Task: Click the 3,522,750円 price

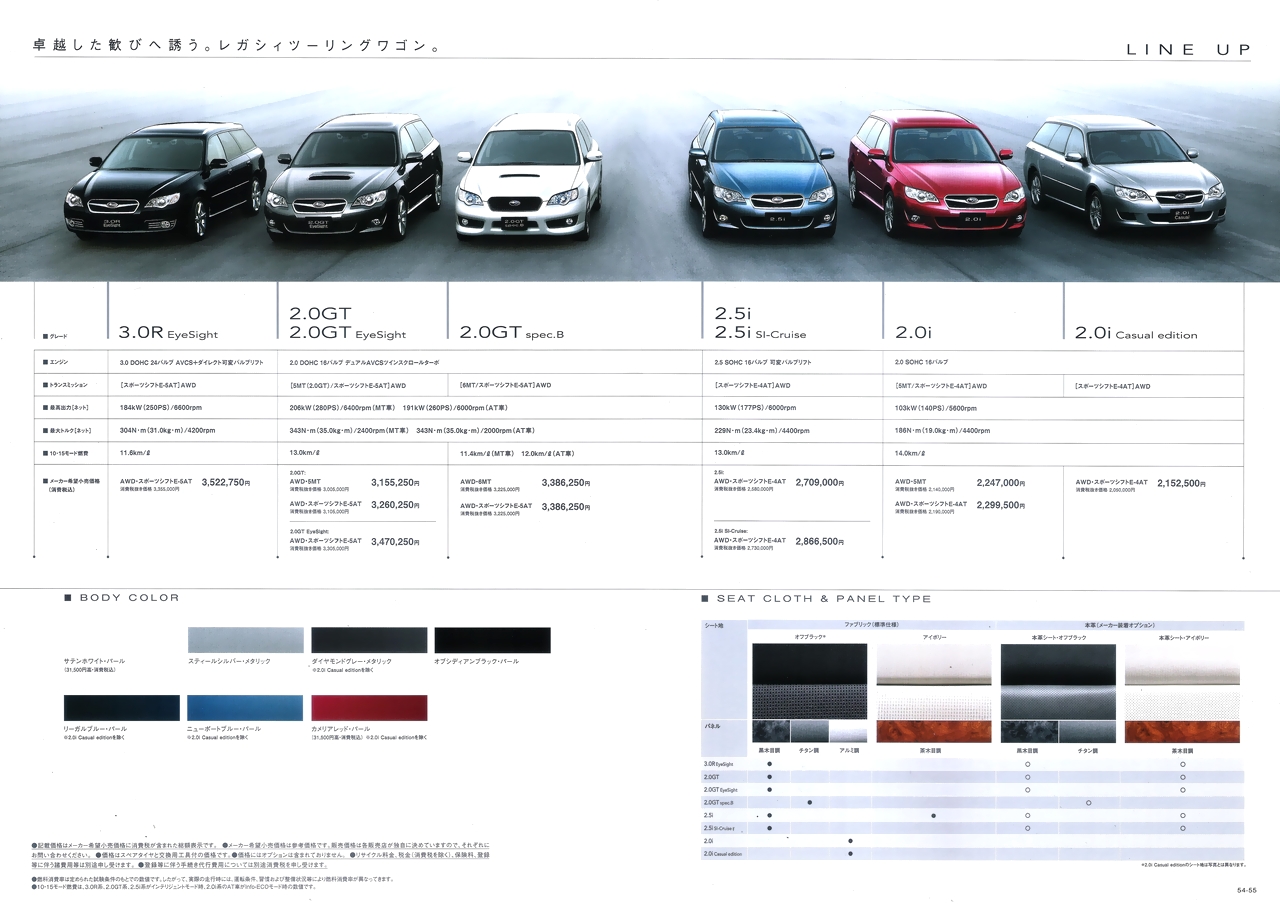Action: 226,482
